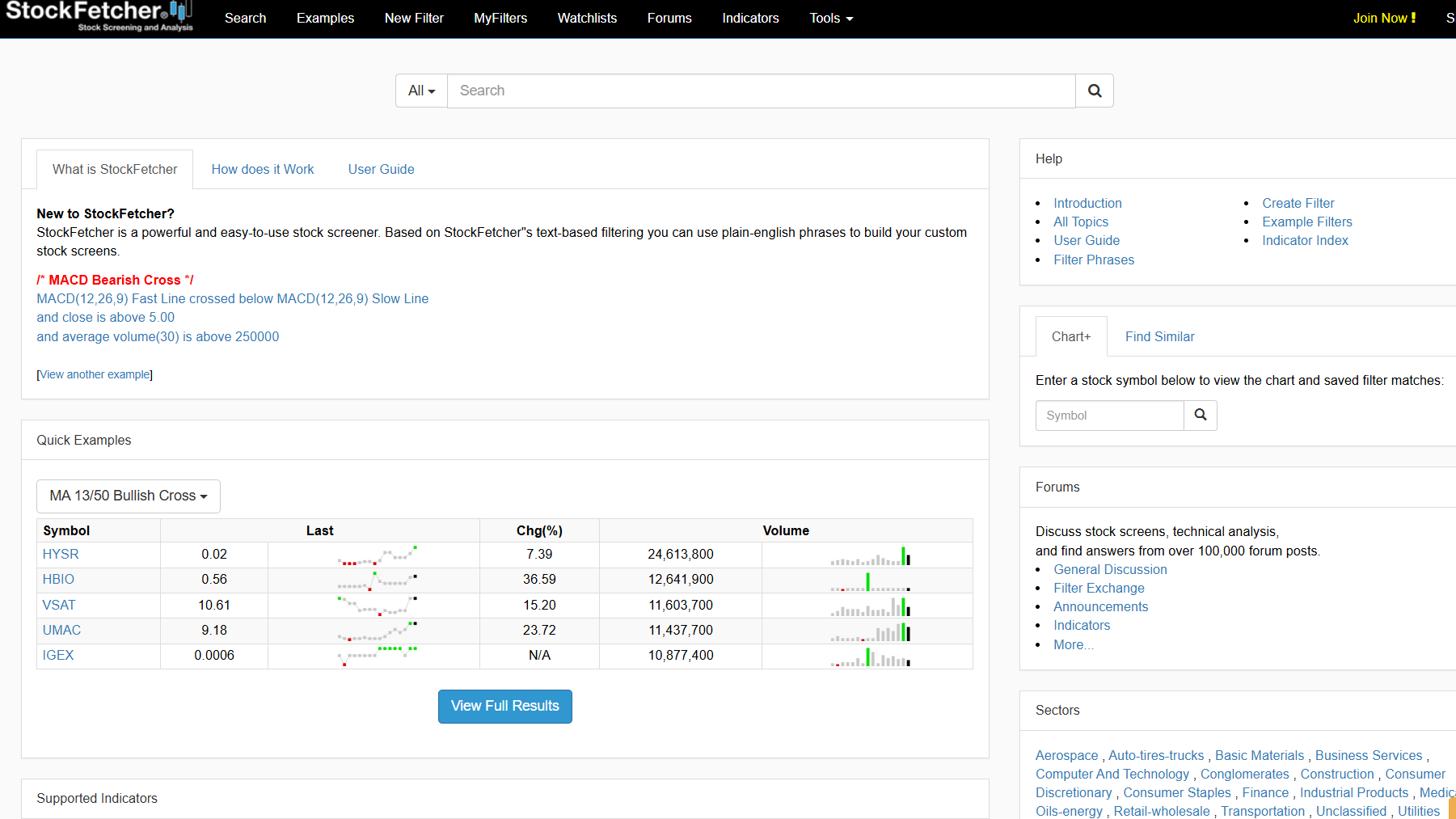
Task: Click the VSAT volume value 11,603,700
Action: [681, 605]
